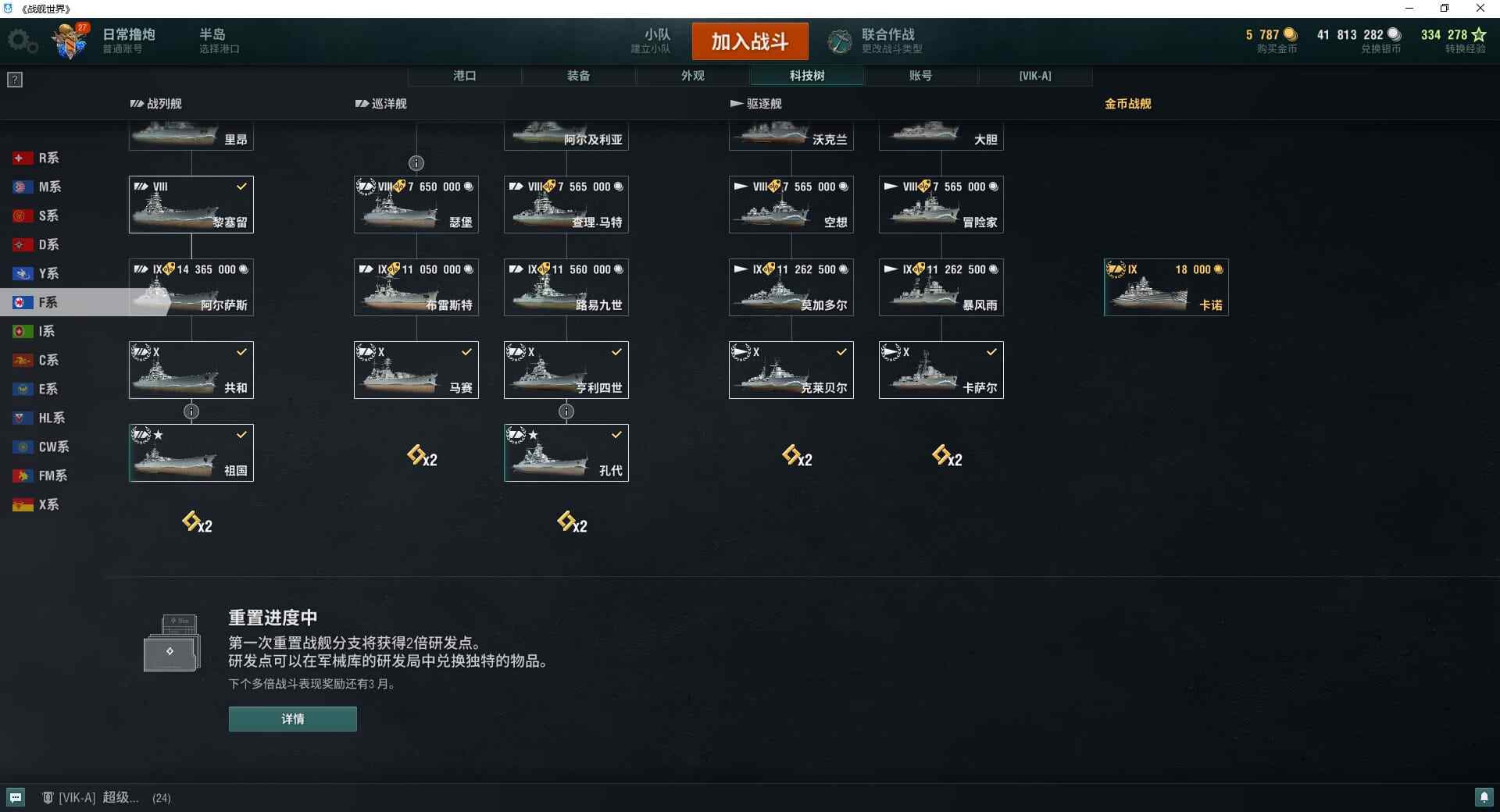Click the help question mark icon
The image size is (1500, 812).
(15, 80)
